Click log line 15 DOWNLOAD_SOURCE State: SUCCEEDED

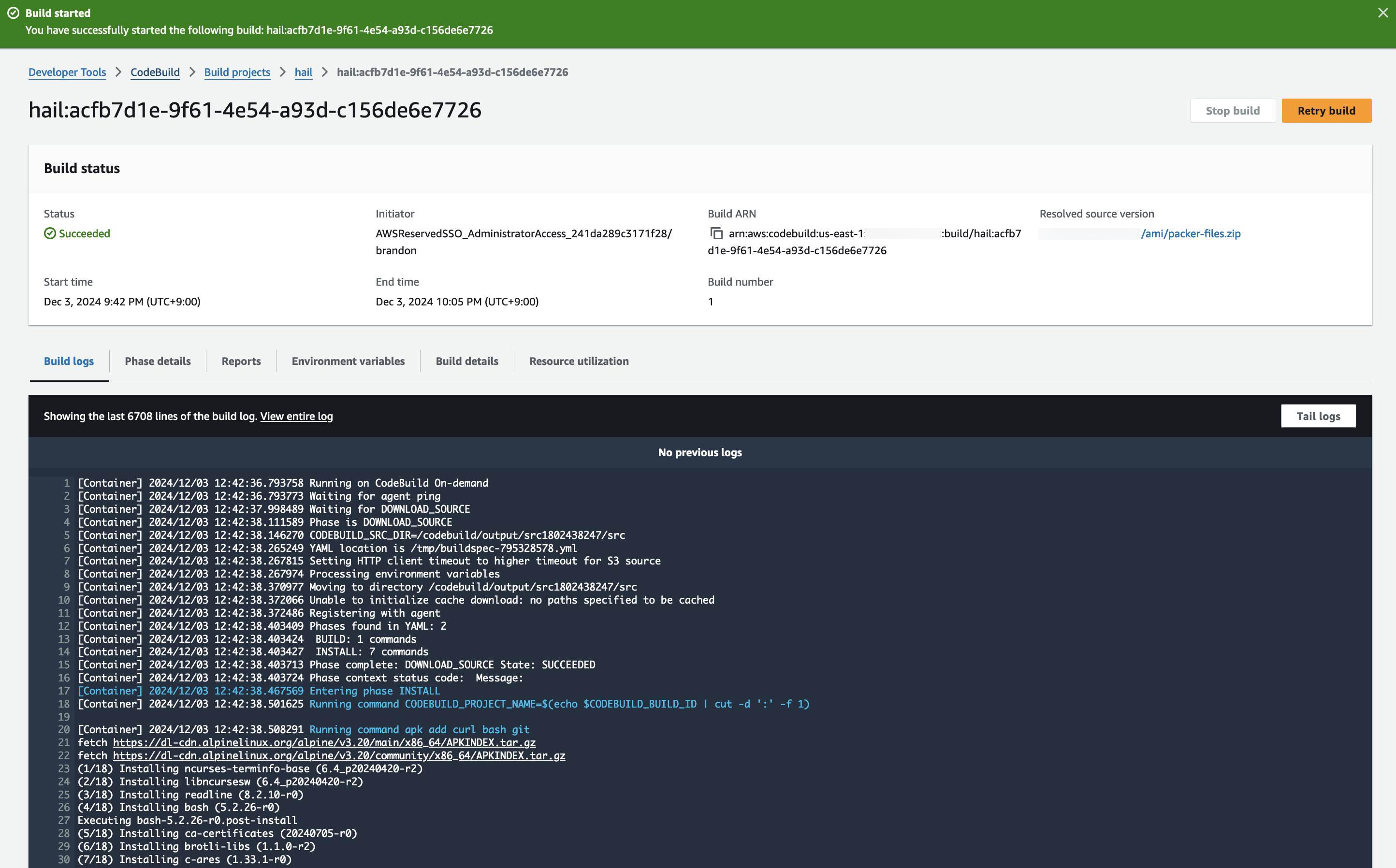[336, 664]
